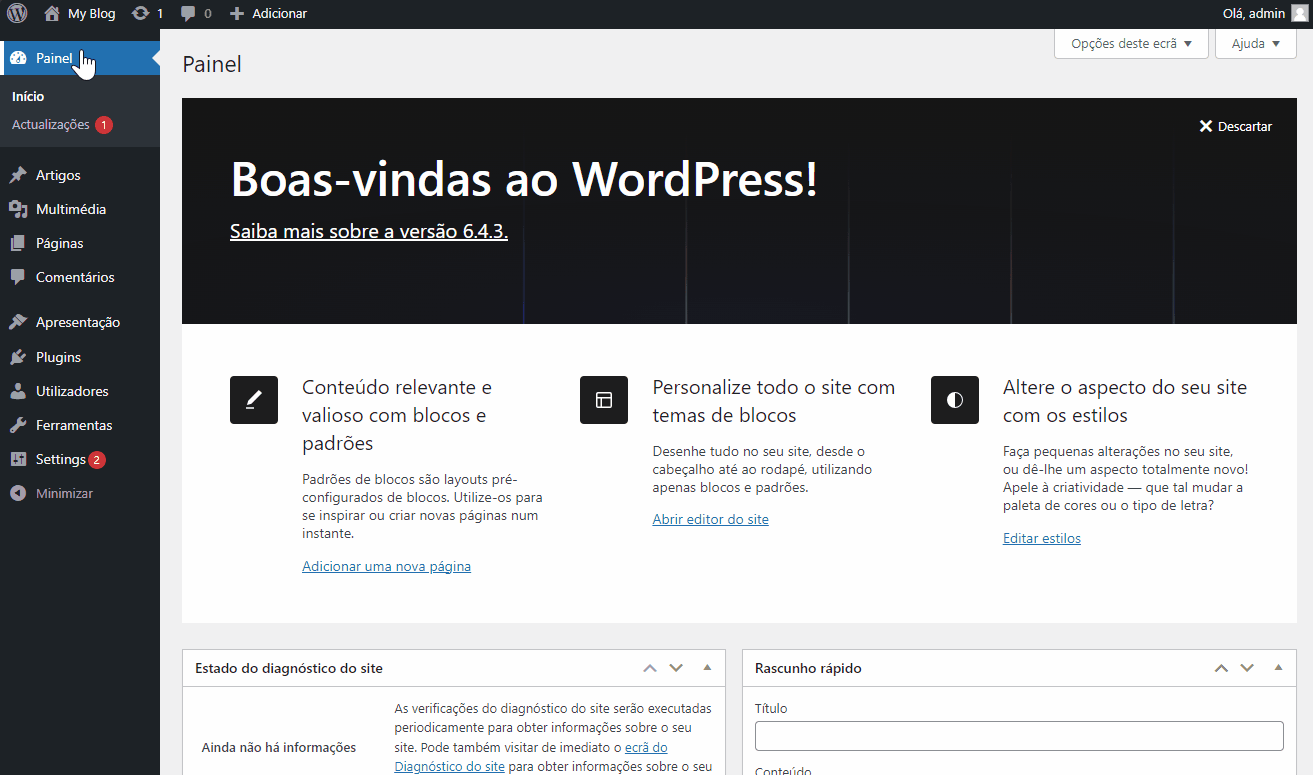Click Saiba mais sobre a versão 6.4.3 link

tap(369, 231)
